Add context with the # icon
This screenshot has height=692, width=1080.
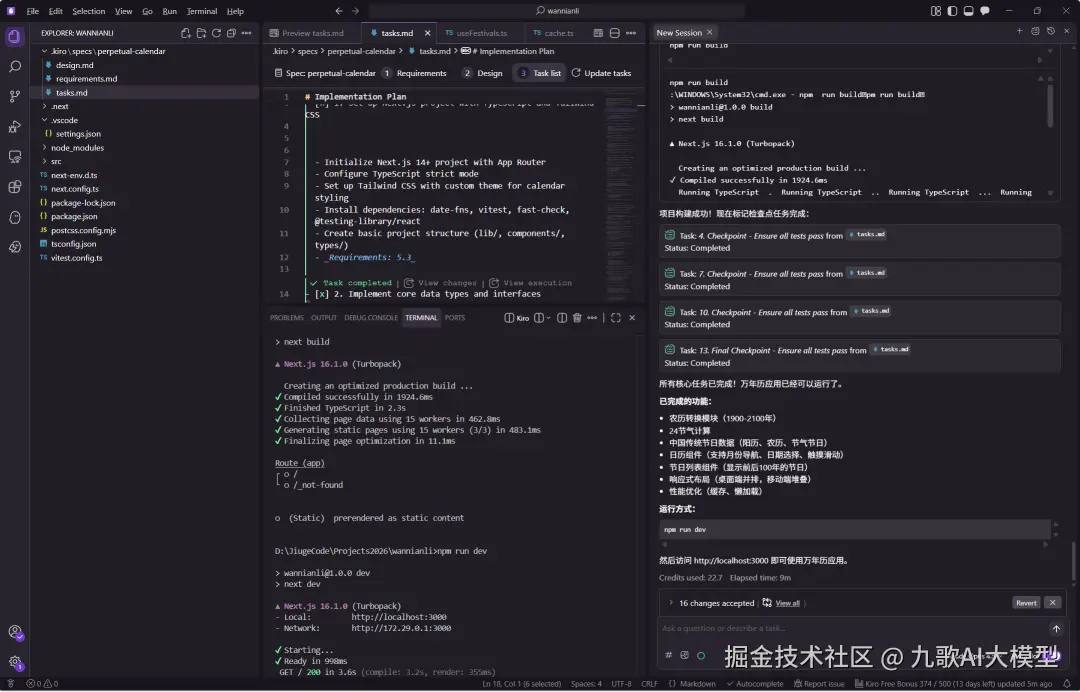coord(668,656)
